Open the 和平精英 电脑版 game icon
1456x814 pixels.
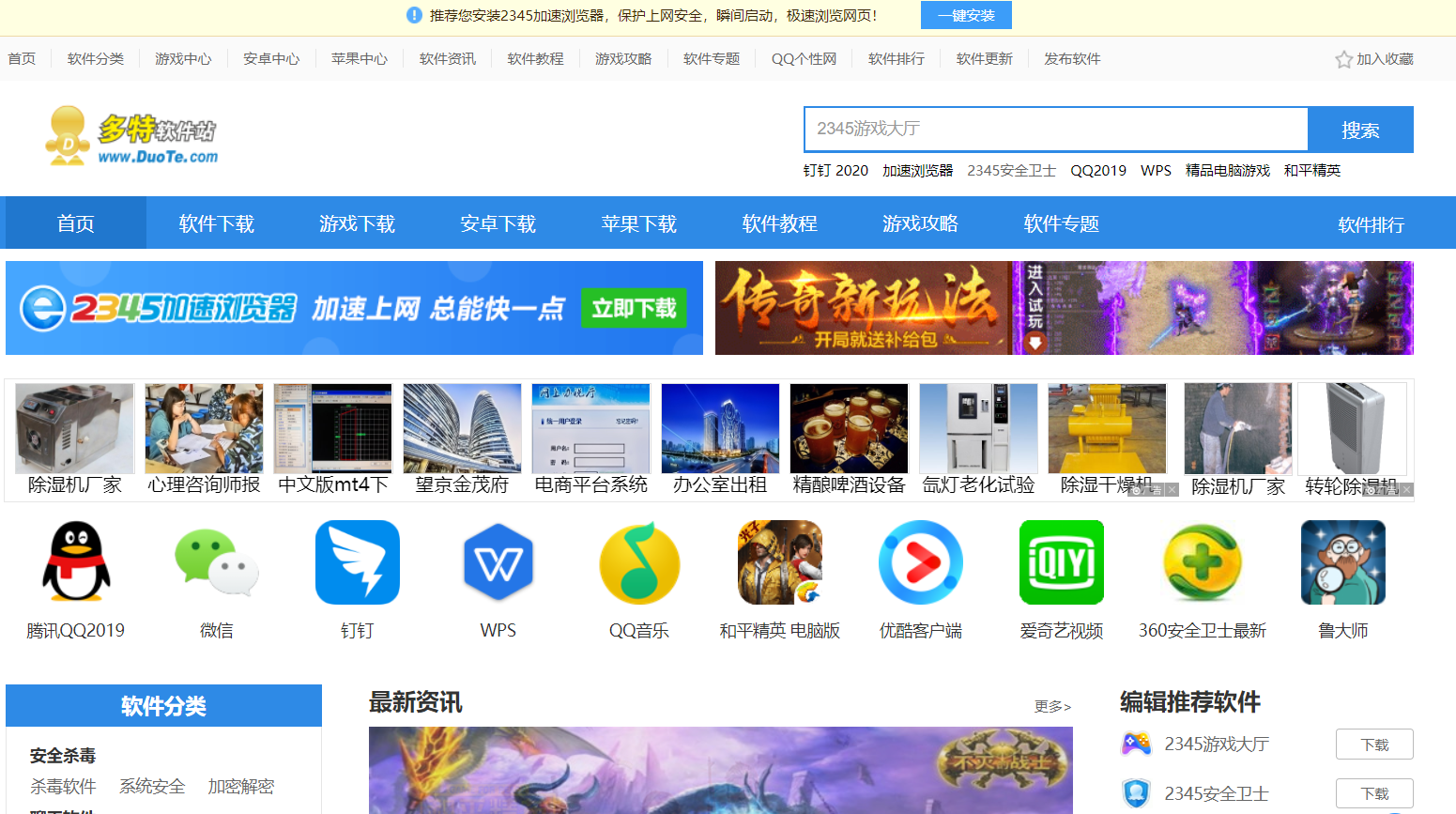pyautogui.click(x=780, y=561)
